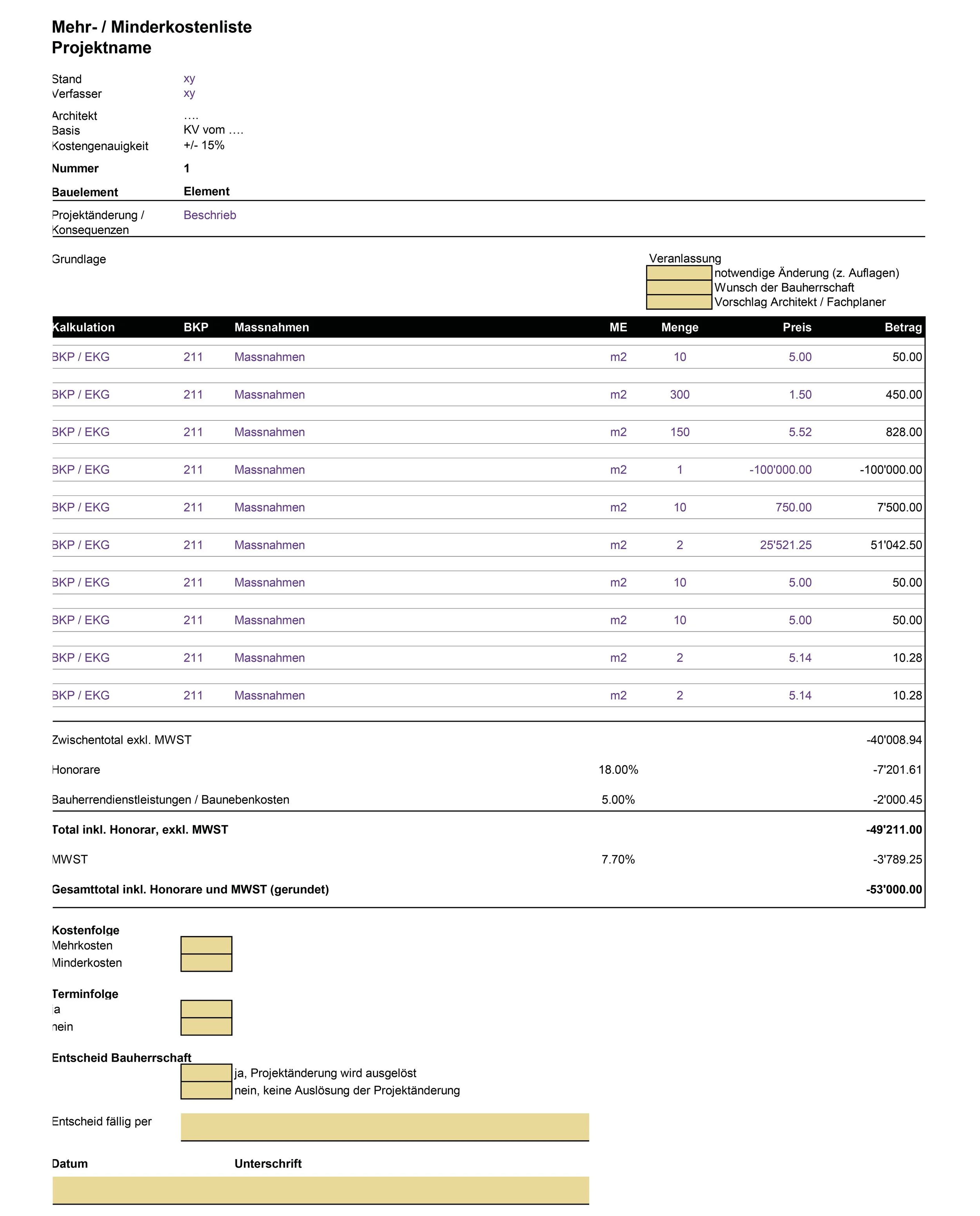Mark the Terminfolge ja box
The image size is (980, 1216).
(206, 1009)
